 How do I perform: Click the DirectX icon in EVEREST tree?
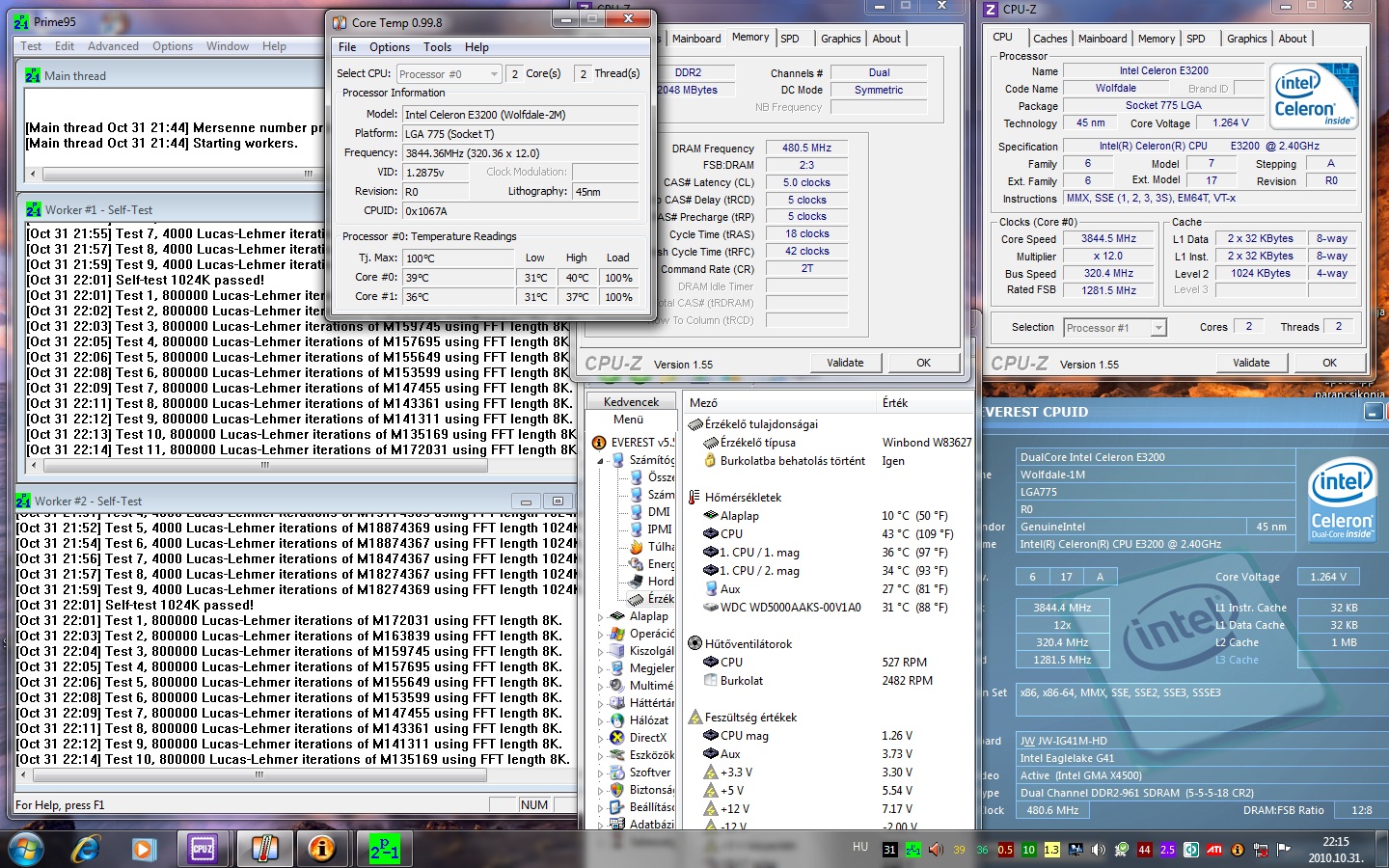coord(618,738)
